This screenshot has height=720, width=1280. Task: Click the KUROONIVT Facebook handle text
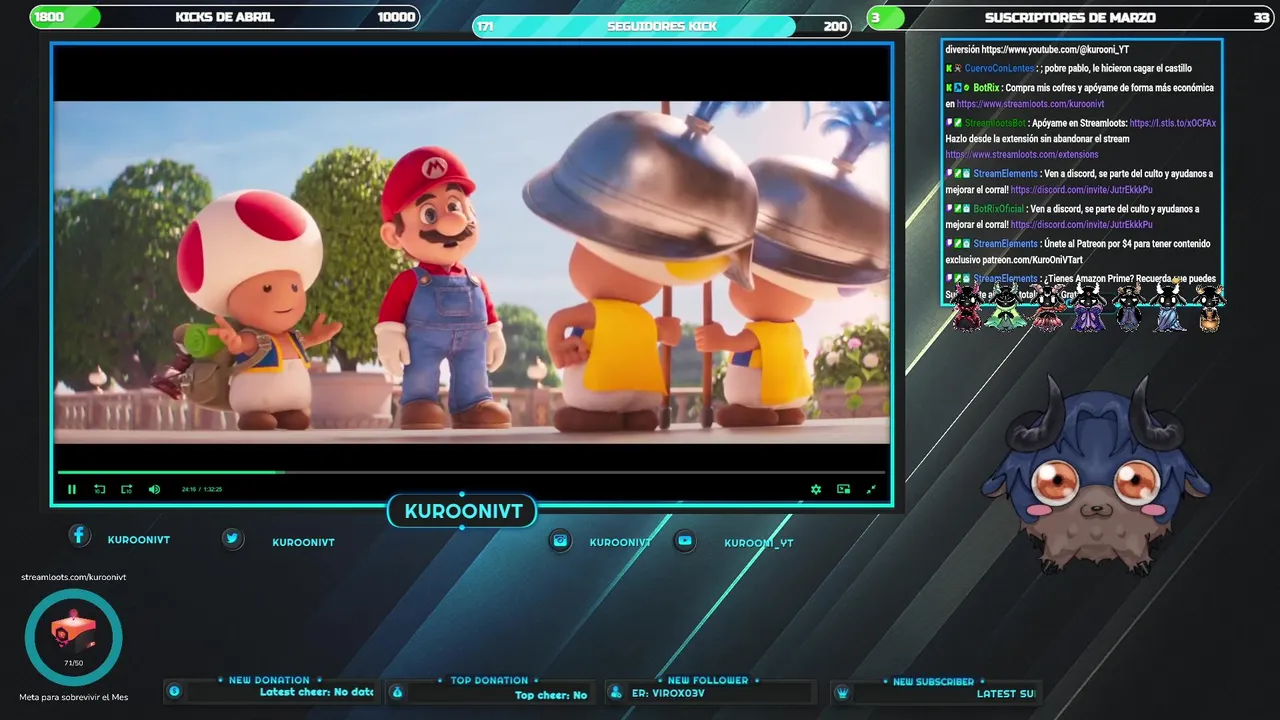coord(139,540)
